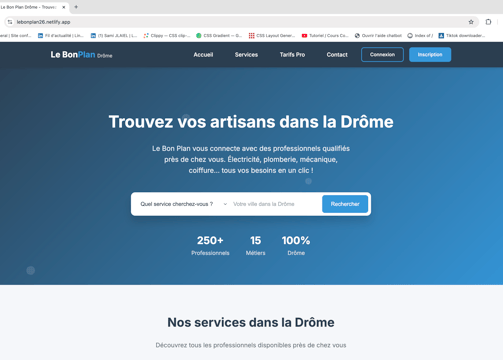Close the Le Bon Plan Drôme tab
The height and width of the screenshot is (360, 503).
point(64,7)
